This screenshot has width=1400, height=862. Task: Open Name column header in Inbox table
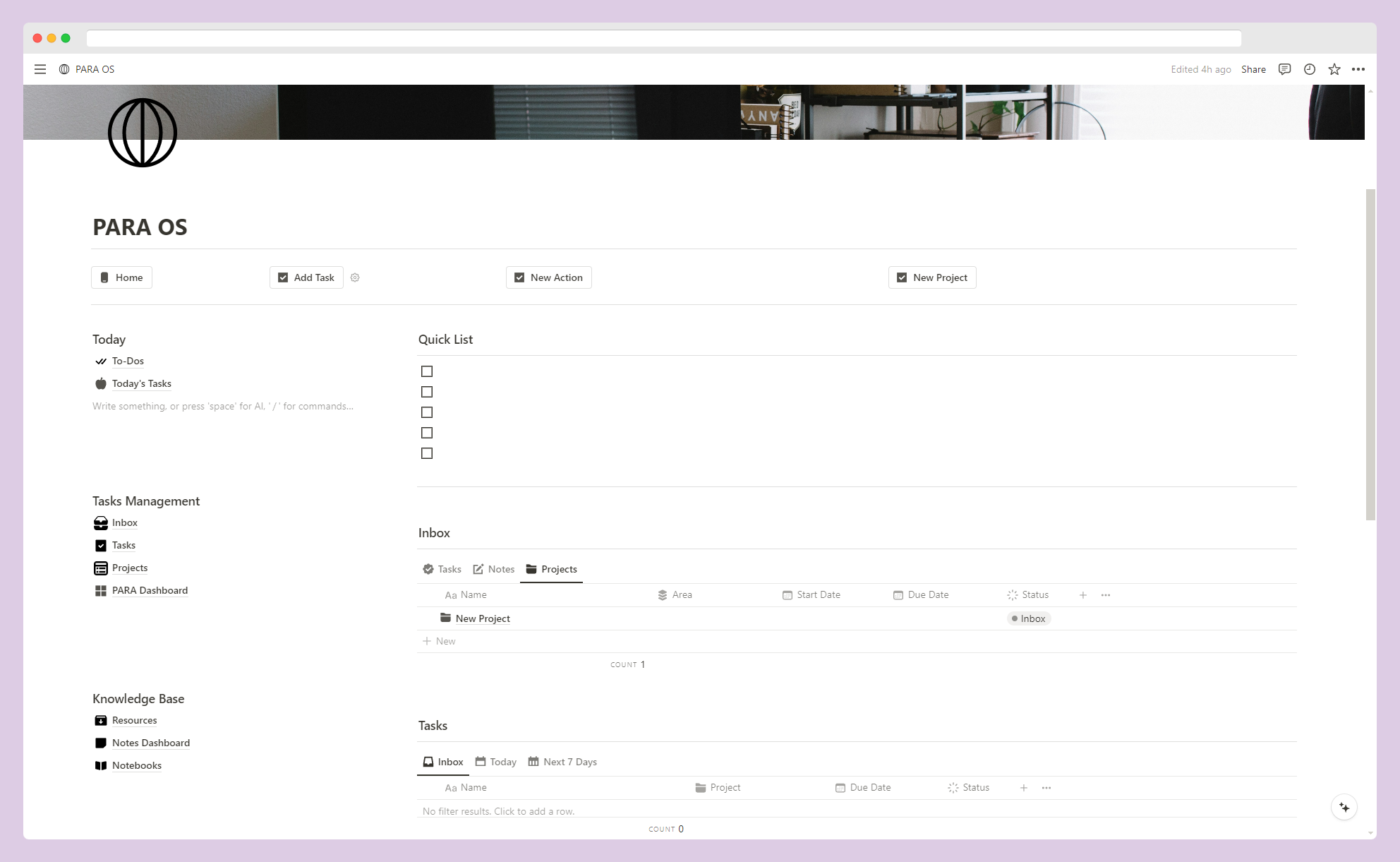click(x=466, y=595)
